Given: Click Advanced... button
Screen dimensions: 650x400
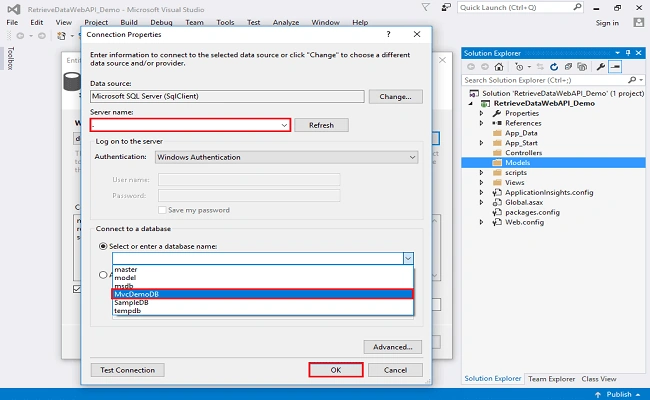Looking at the screenshot, I should click(x=393, y=347).
